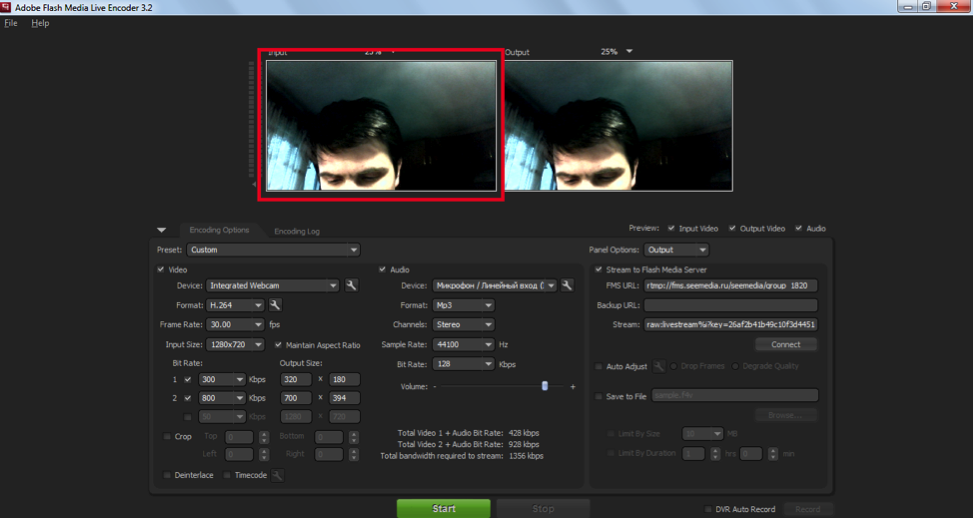
Task: Open Auto Adjust settings wrench
Action: click(658, 366)
